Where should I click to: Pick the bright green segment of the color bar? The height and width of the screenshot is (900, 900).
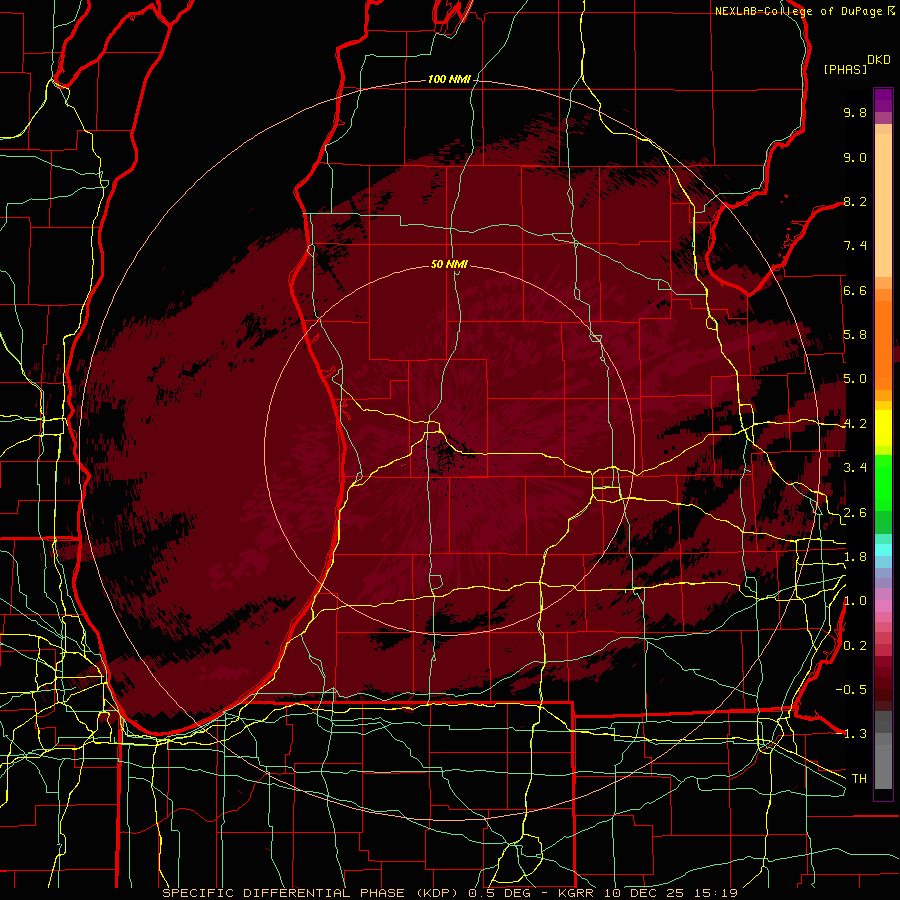883,482
